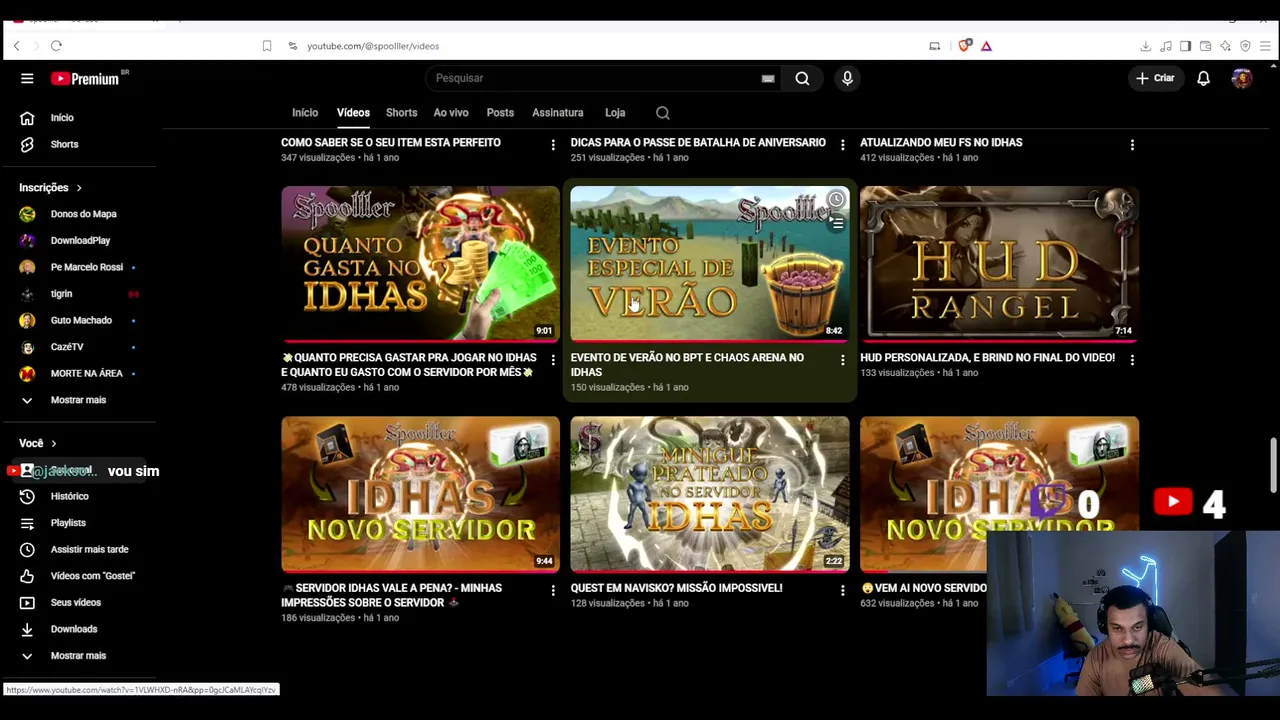This screenshot has width=1280, height=720.
Task: Click the page vertical scrollbar thumb
Action: 1273,466
